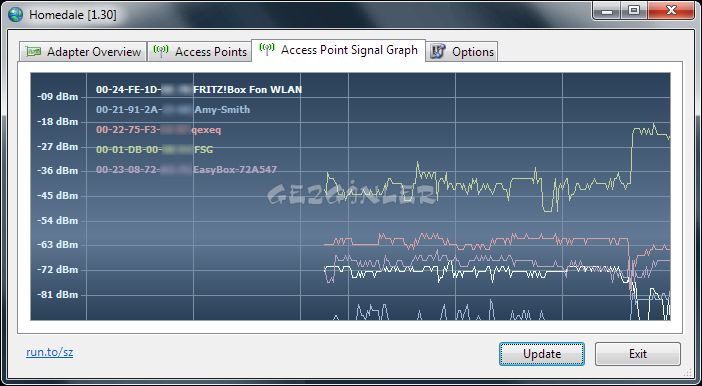
Task: Select the FRITZ!Box Fon WLAN legend entry
Action: tap(199, 90)
